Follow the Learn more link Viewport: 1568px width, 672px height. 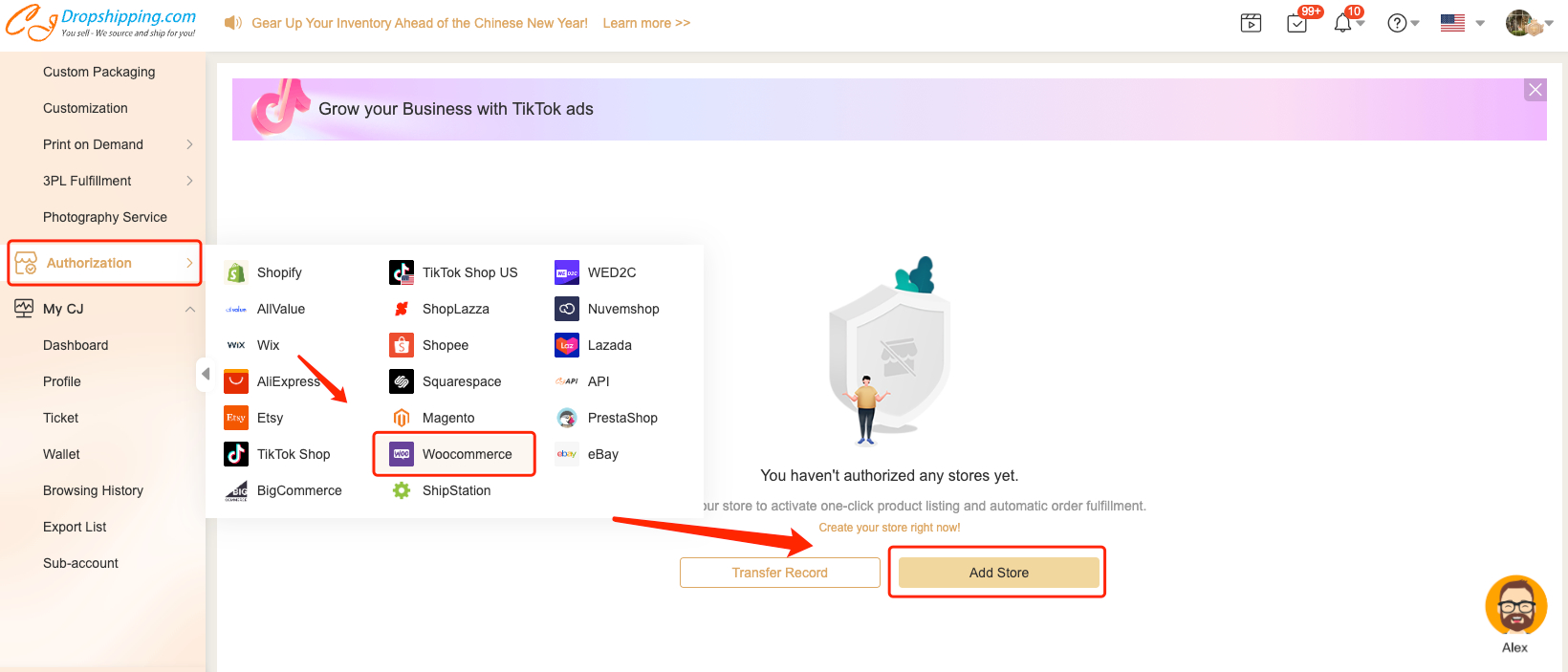pos(646,23)
